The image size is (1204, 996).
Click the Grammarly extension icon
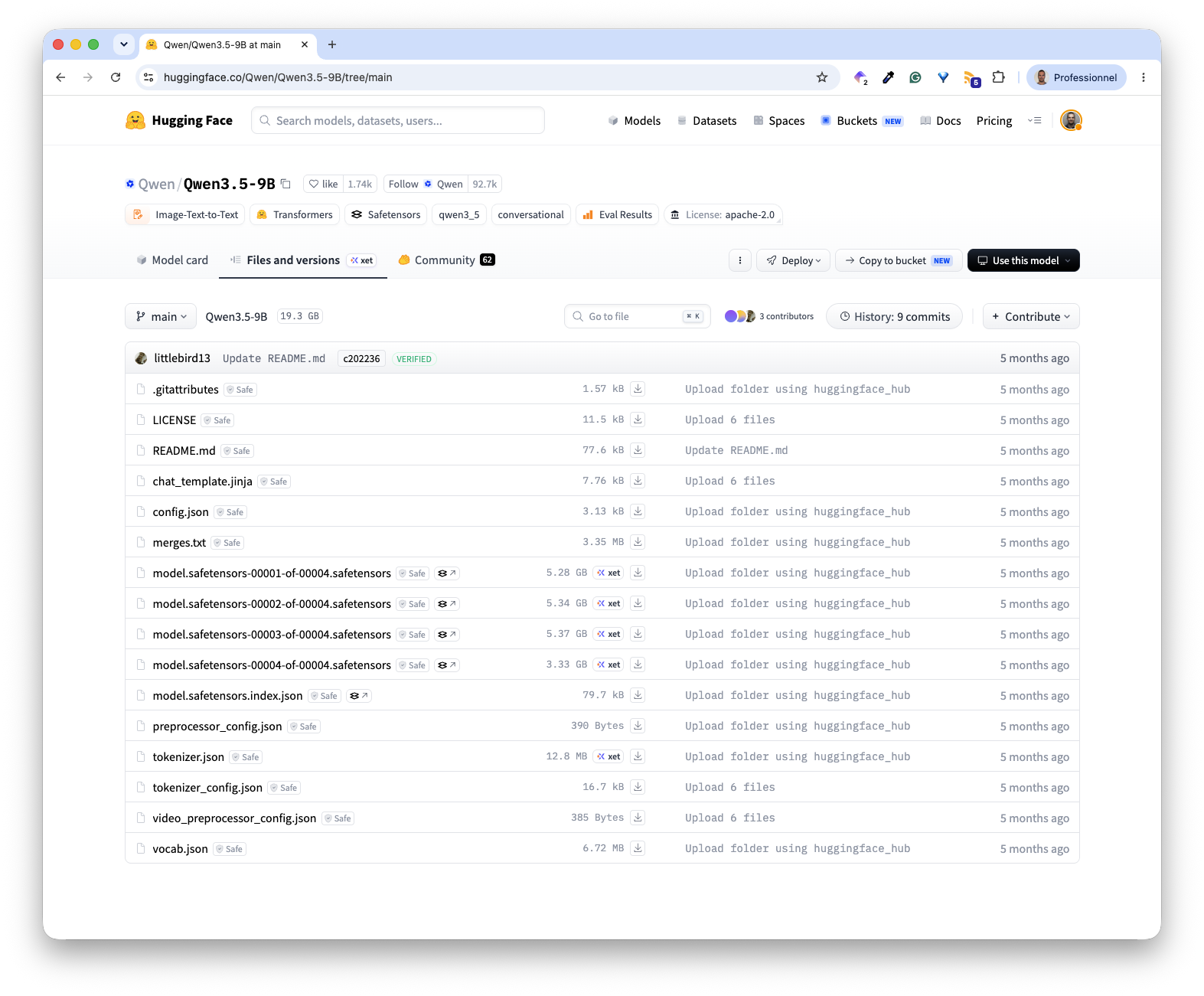pyautogui.click(x=915, y=77)
